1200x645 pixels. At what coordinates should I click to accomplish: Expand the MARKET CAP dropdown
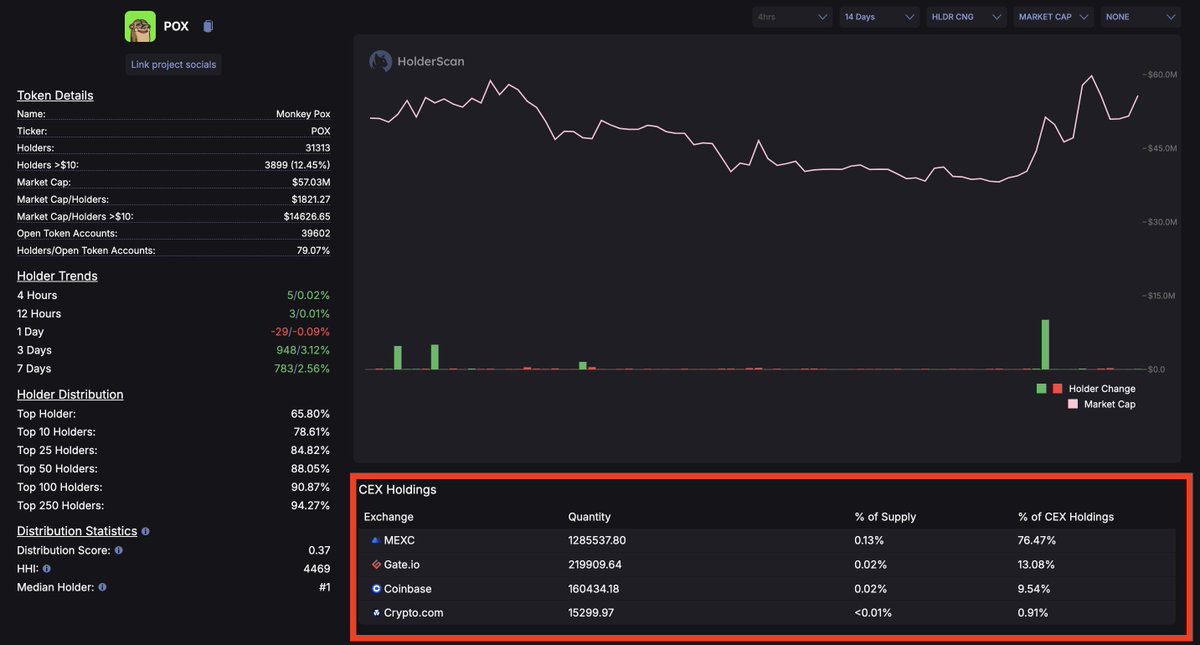coord(1052,17)
